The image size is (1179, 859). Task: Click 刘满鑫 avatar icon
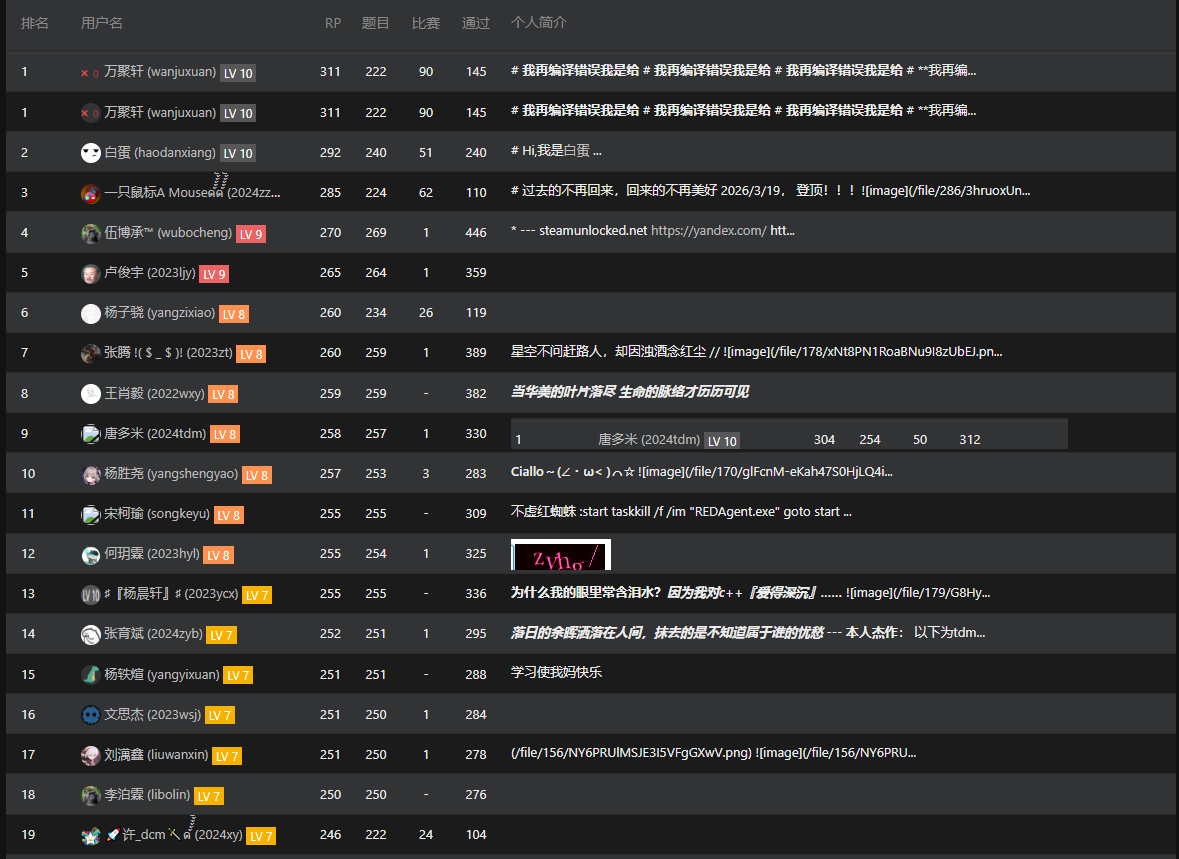click(x=90, y=754)
